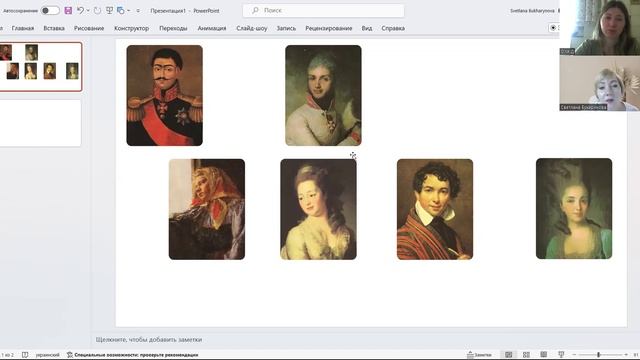Open the undo history dropdown arrow
Viewport: 640px width, 360px height.
coord(88,11)
